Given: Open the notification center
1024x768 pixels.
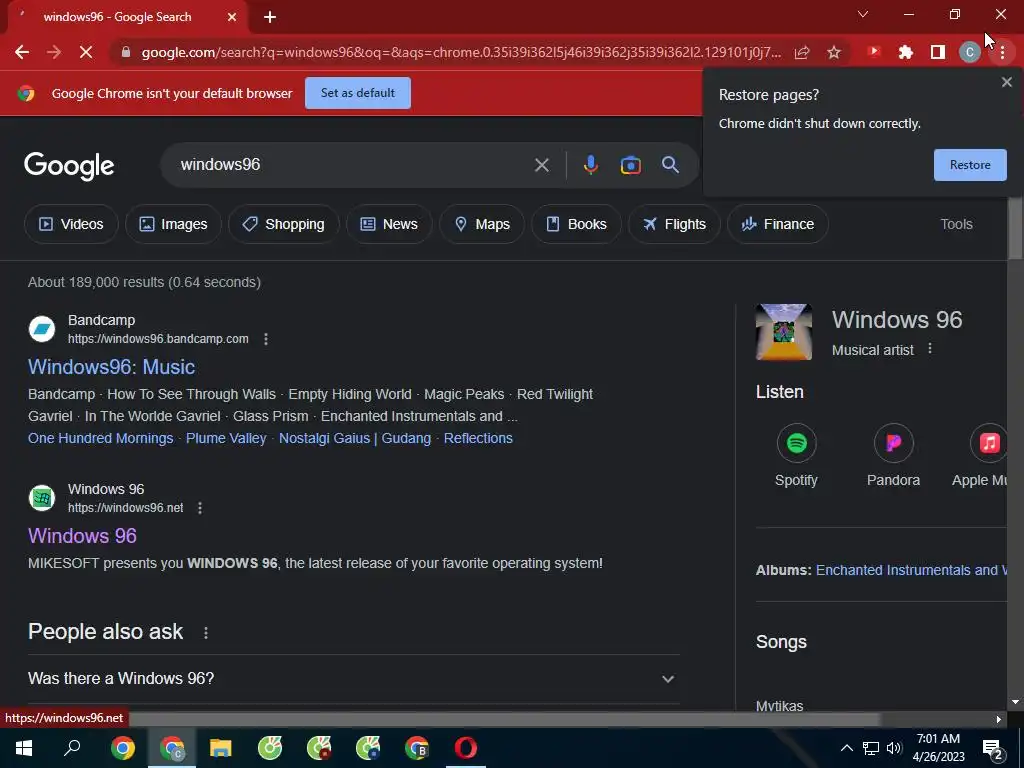Looking at the screenshot, I should pos(992,748).
